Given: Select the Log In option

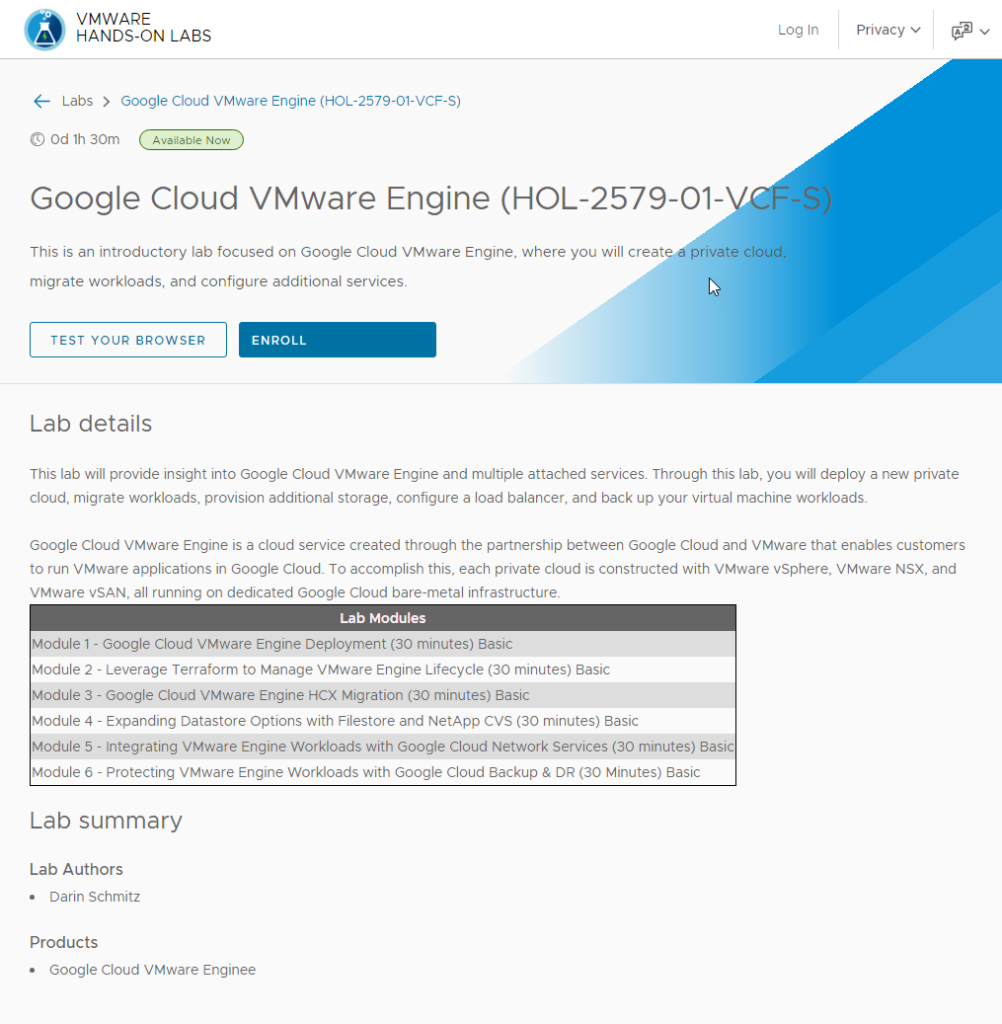Looking at the screenshot, I should (x=798, y=30).
